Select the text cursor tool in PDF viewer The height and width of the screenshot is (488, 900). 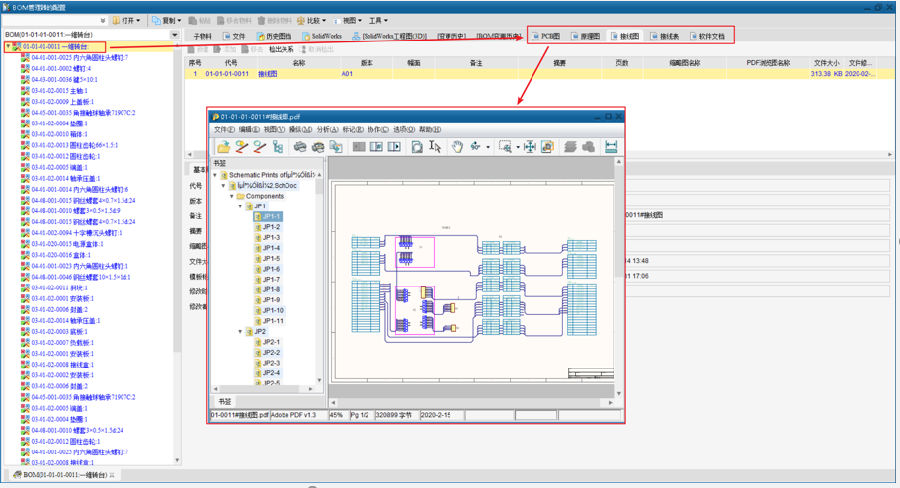[x=435, y=147]
